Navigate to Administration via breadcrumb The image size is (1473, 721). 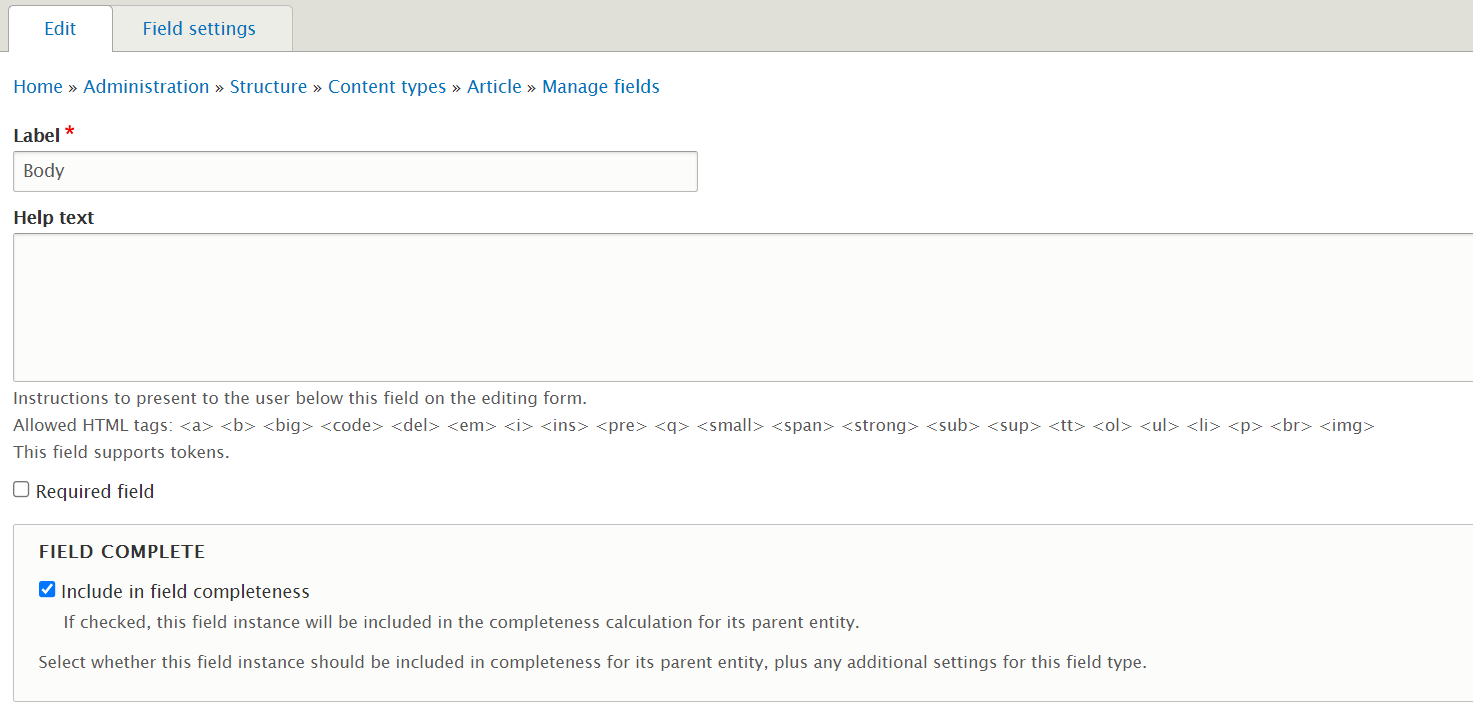(x=146, y=86)
